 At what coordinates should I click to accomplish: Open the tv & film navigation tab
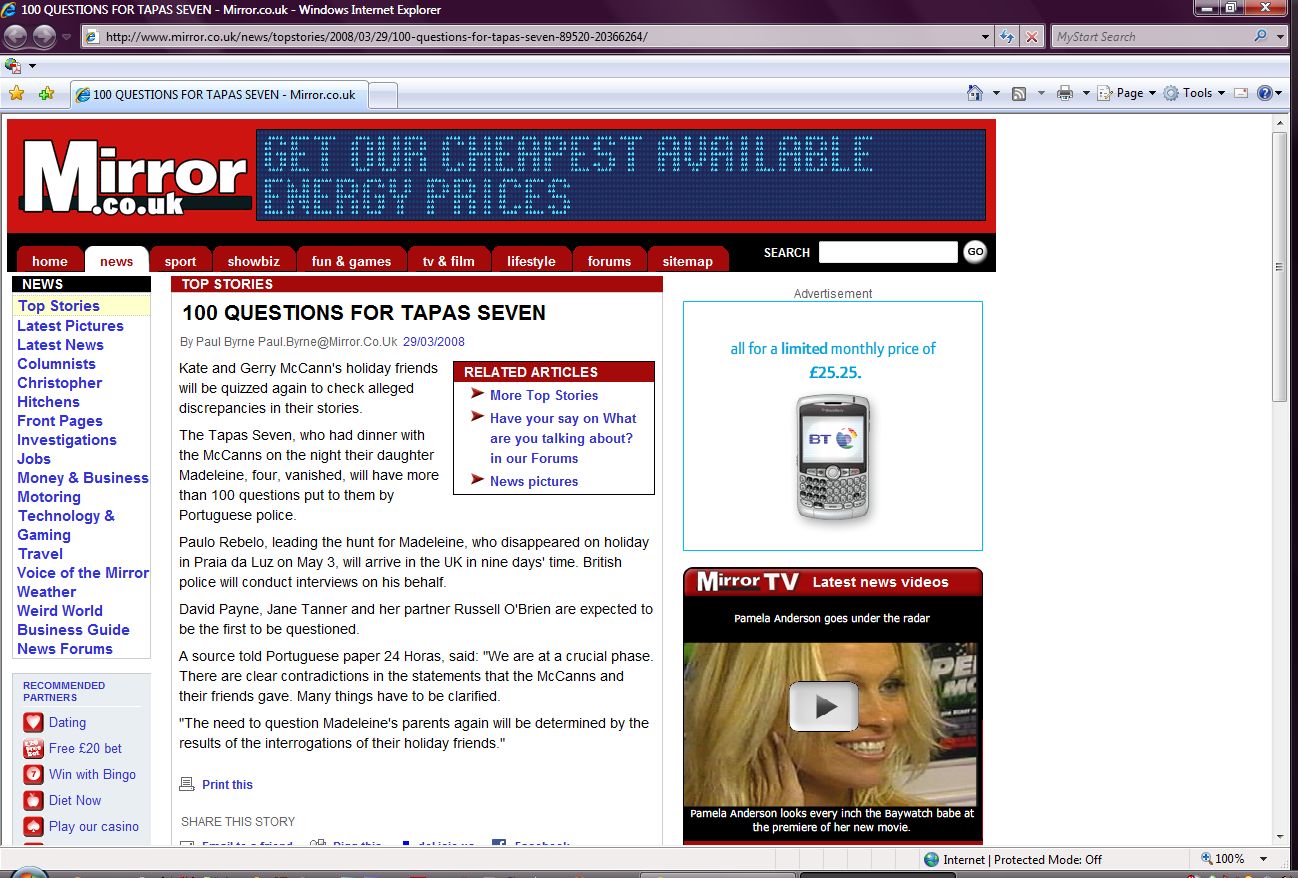448,261
